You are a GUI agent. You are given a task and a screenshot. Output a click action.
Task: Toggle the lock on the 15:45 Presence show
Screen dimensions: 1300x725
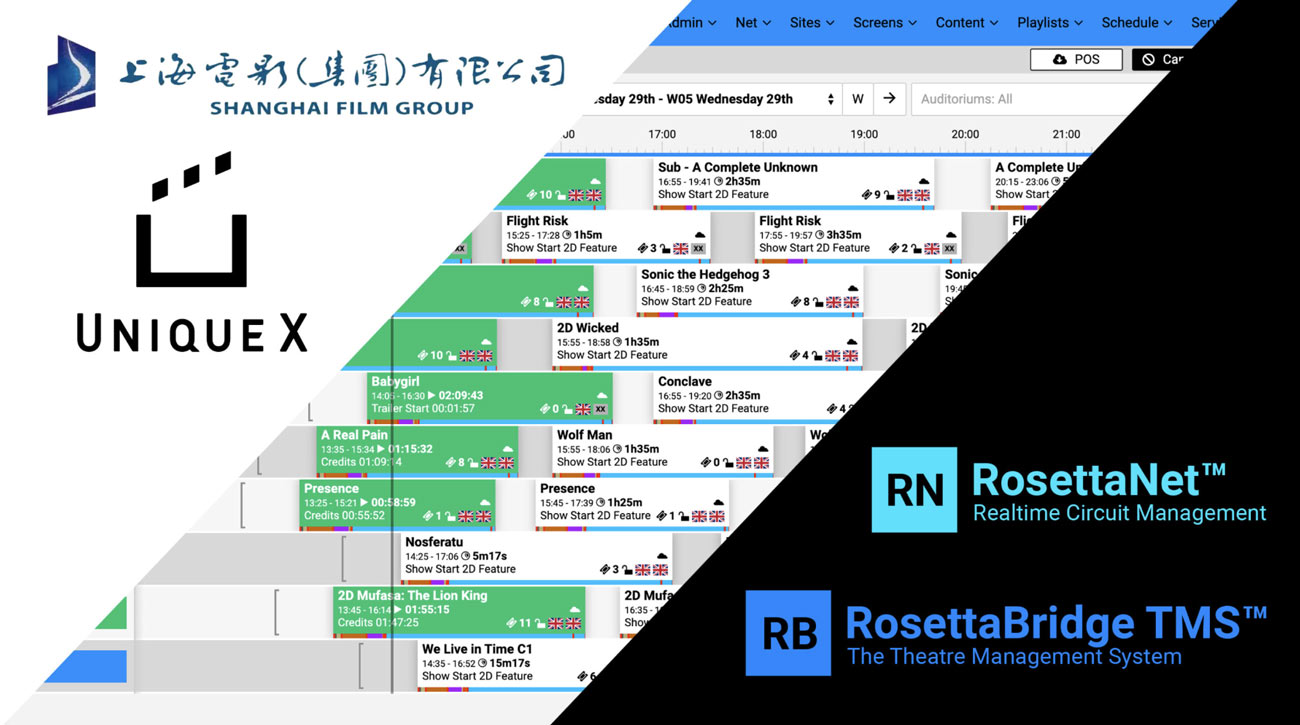click(x=683, y=517)
